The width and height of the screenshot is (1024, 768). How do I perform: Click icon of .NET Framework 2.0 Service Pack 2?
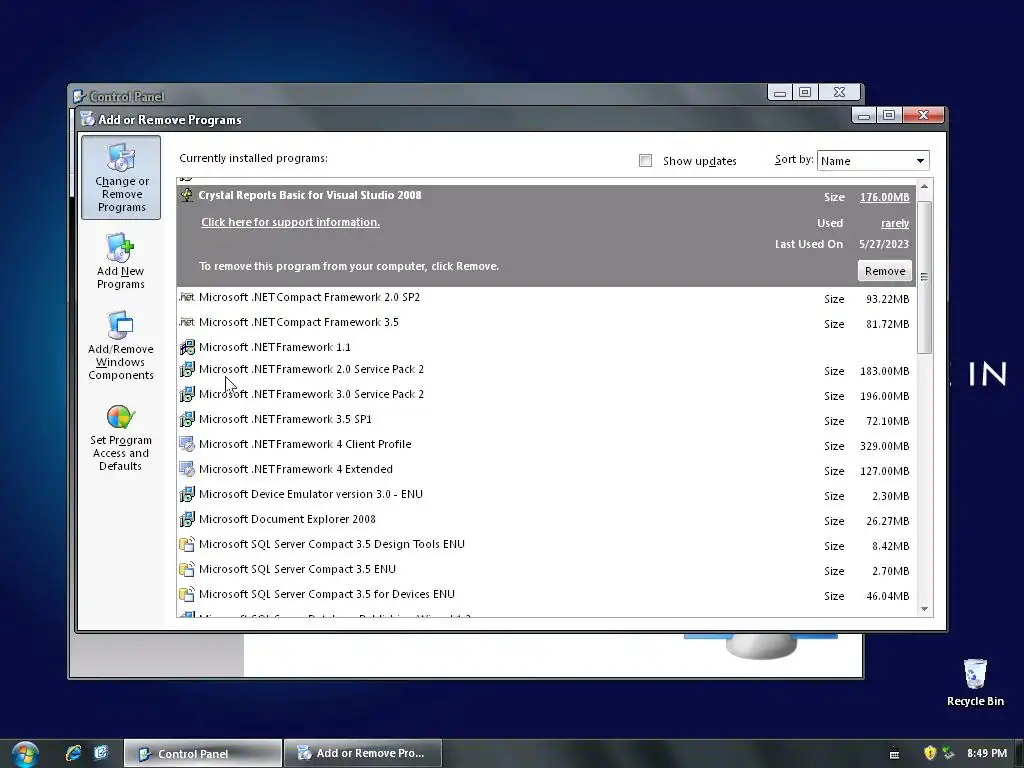coord(187,370)
